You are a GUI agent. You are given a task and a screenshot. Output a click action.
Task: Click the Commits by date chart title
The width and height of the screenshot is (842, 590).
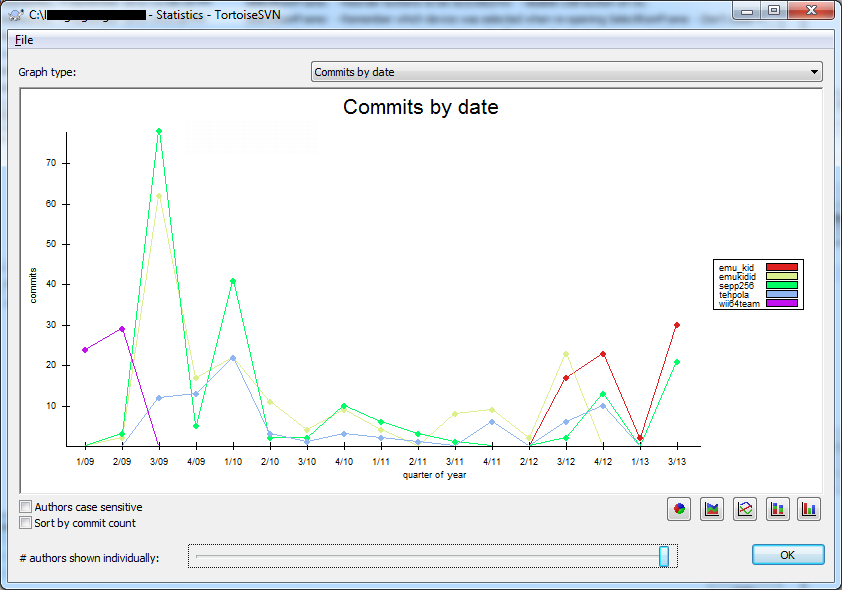tap(420, 107)
